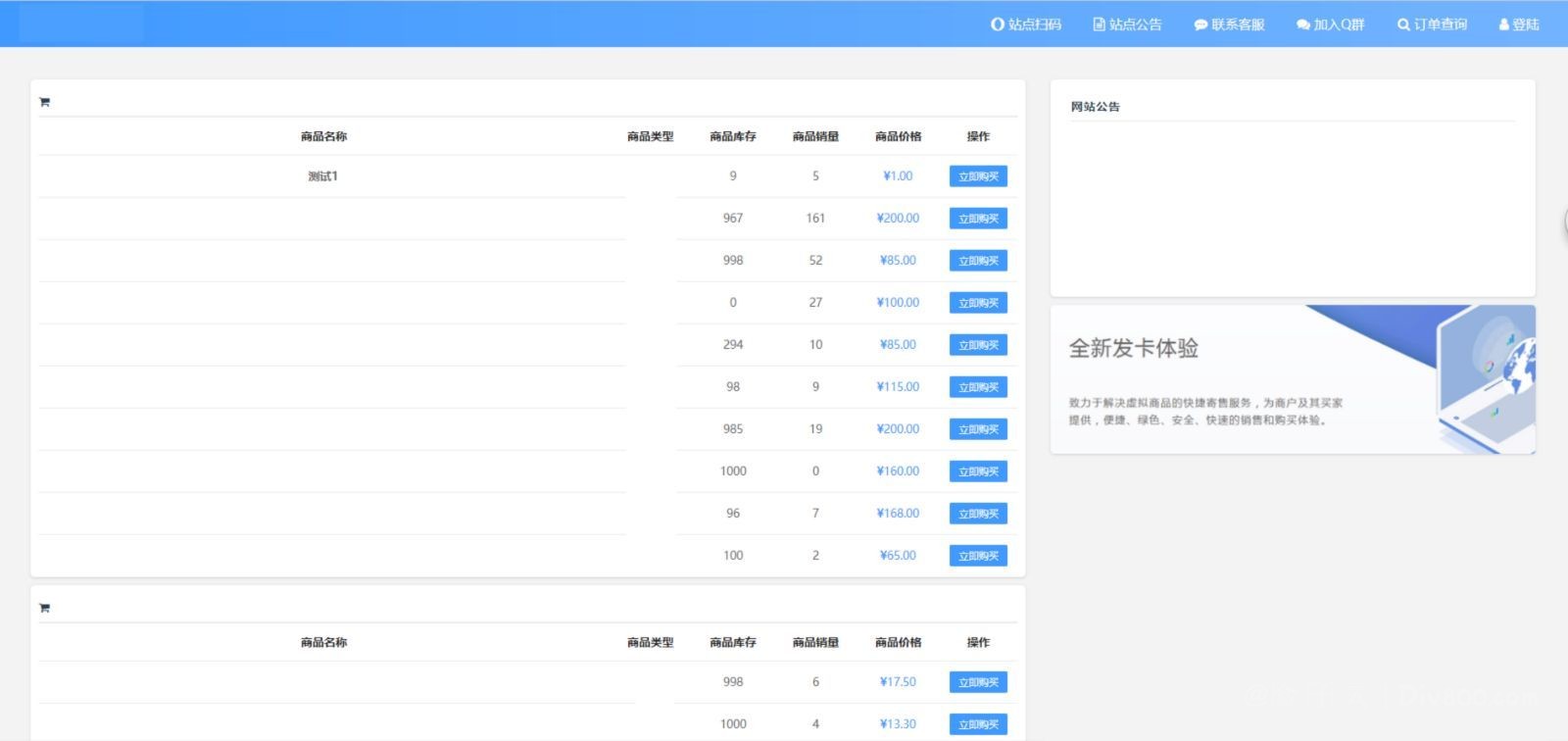Click the ¥115.00 price
The height and width of the screenshot is (741, 1568).
pos(898,387)
